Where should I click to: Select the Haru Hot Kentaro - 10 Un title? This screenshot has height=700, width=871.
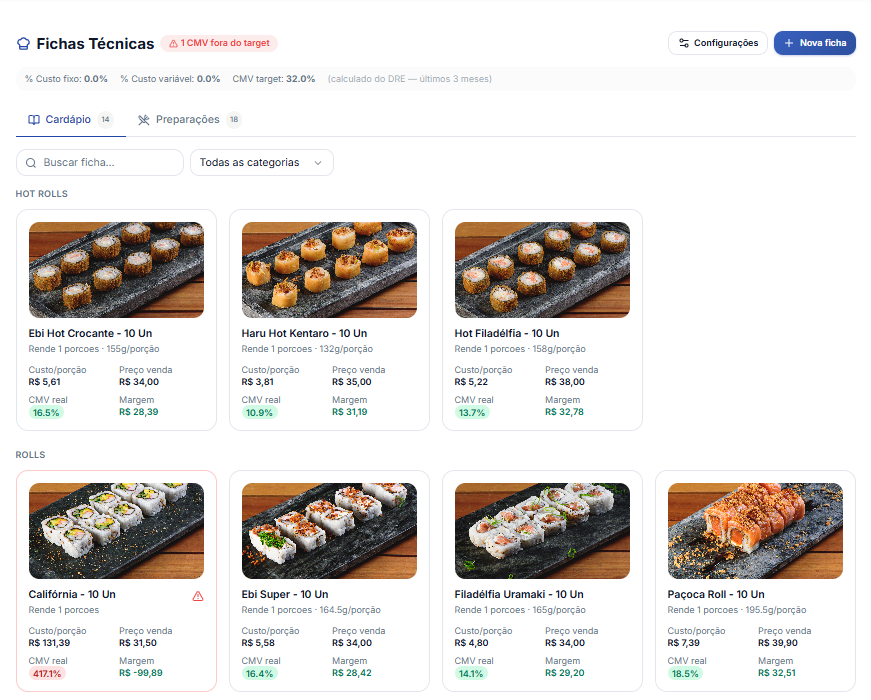click(x=304, y=333)
